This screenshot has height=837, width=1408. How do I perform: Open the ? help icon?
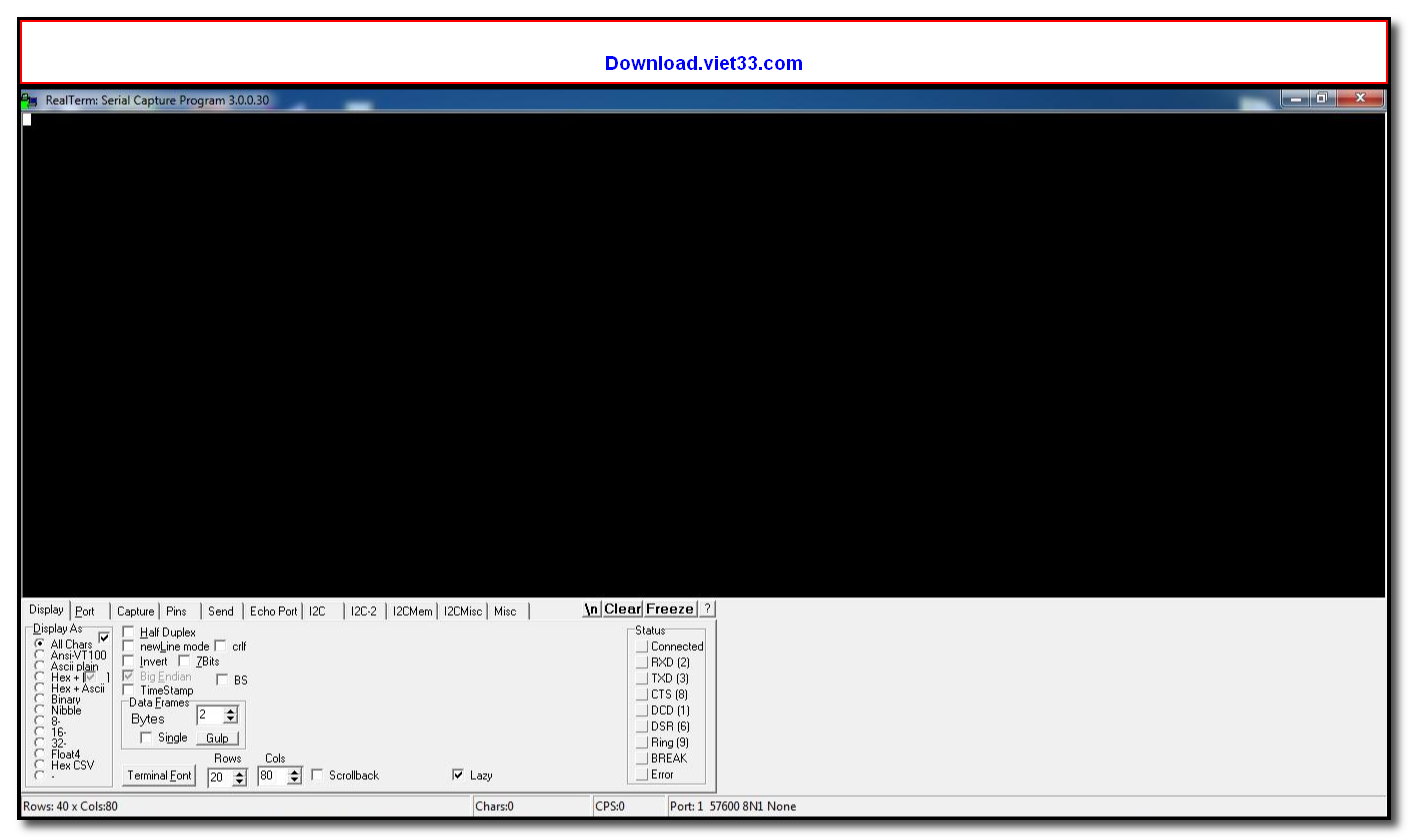[x=708, y=608]
